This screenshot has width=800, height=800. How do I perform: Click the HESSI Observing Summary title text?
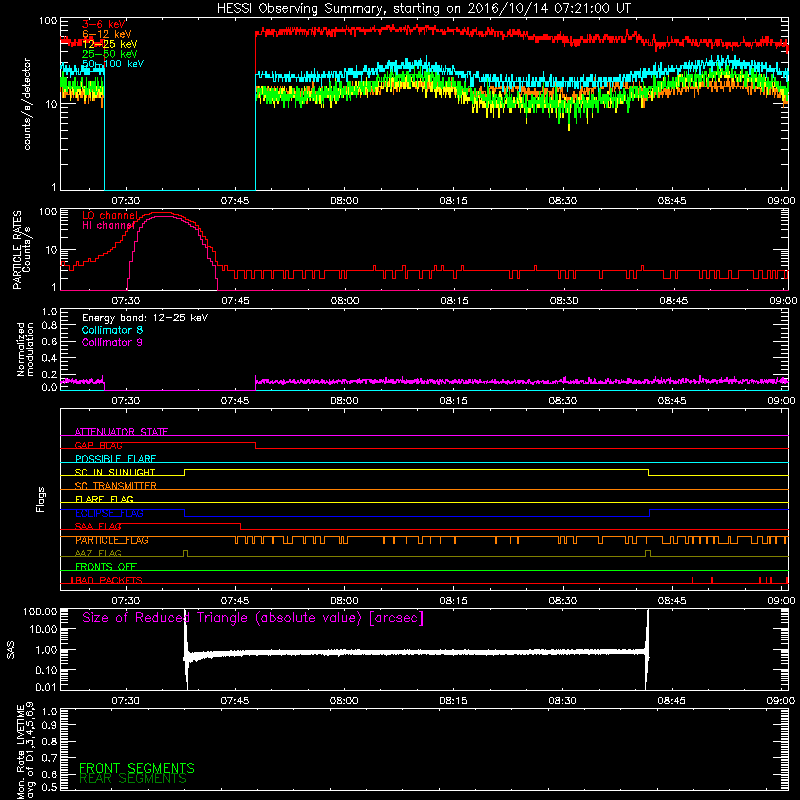tap(423, 9)
